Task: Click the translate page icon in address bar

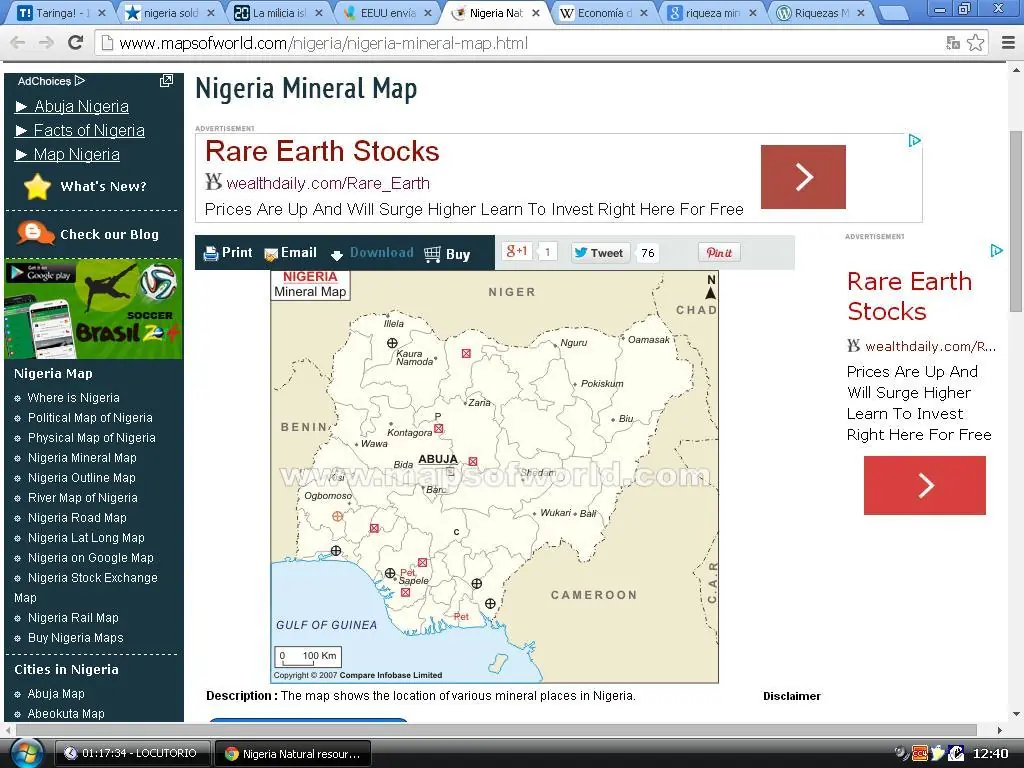Action: point(953,43)
